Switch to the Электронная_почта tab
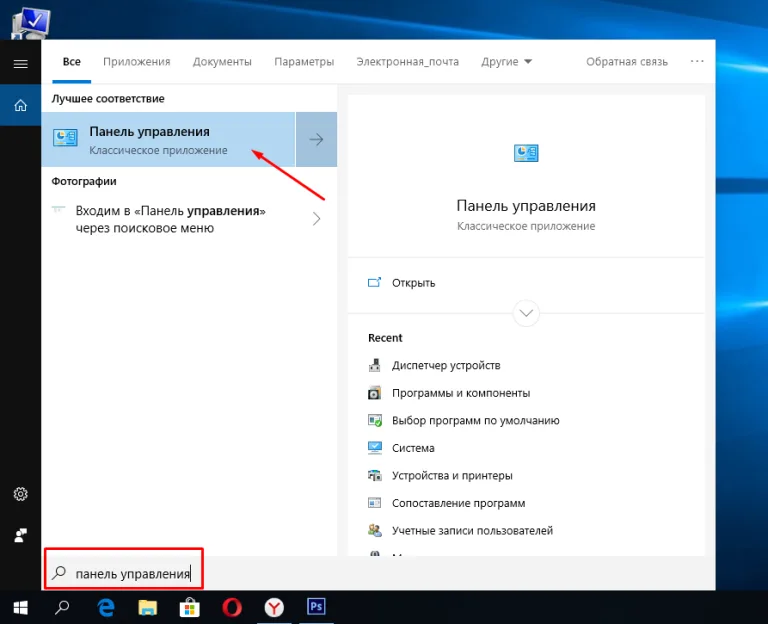768x624 pixels. (x=408, y=62)
